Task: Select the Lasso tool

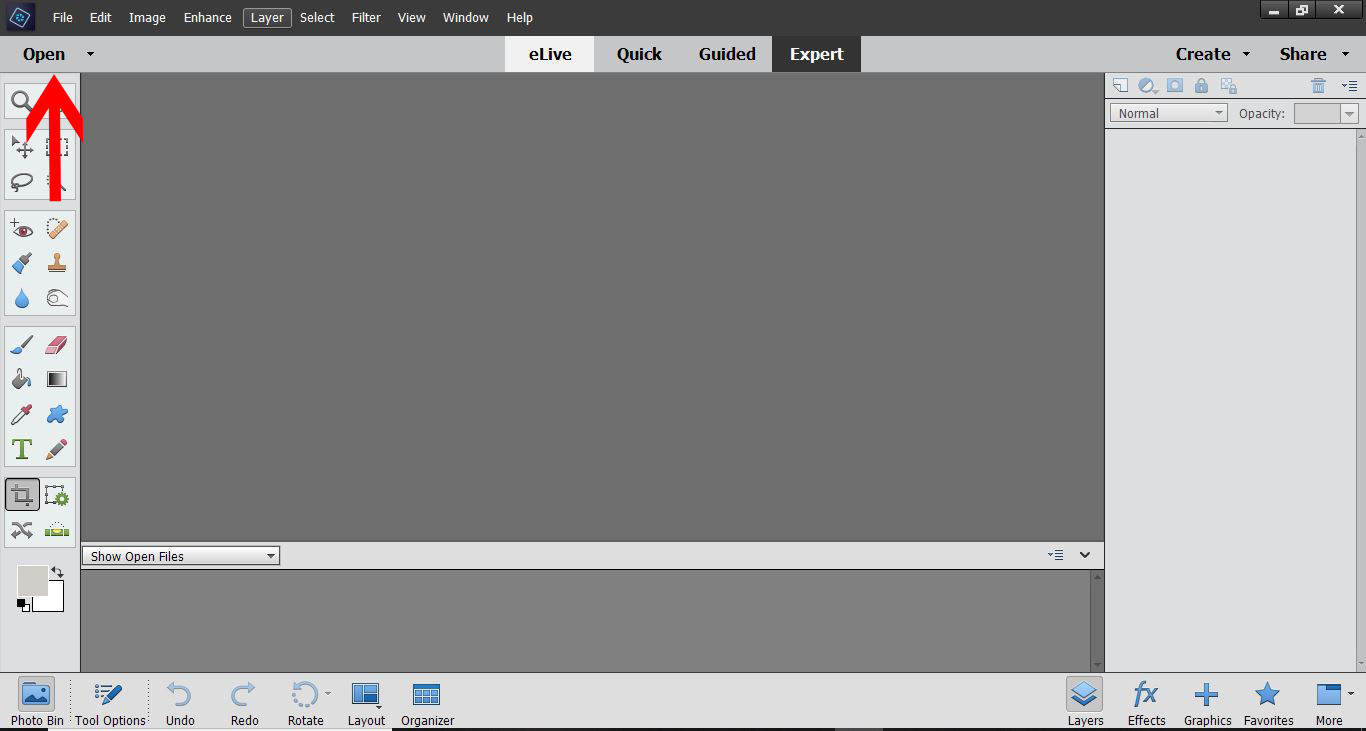Action: 22,182
